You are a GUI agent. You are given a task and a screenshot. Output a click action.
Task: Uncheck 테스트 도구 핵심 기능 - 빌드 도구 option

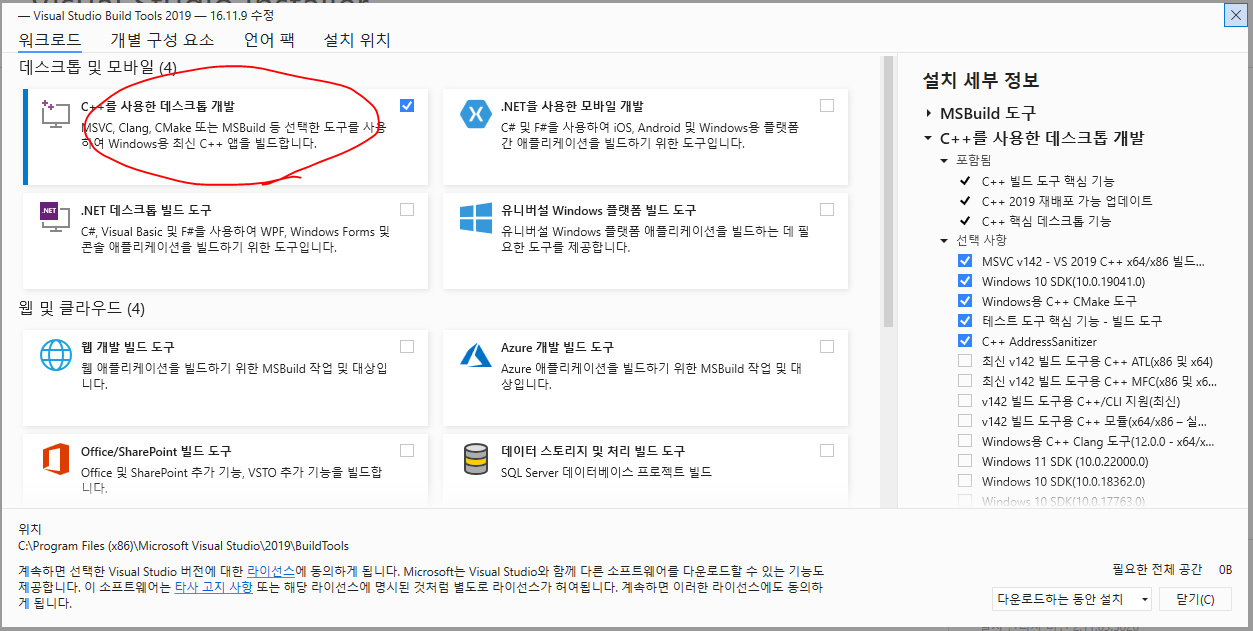point(965,321)
